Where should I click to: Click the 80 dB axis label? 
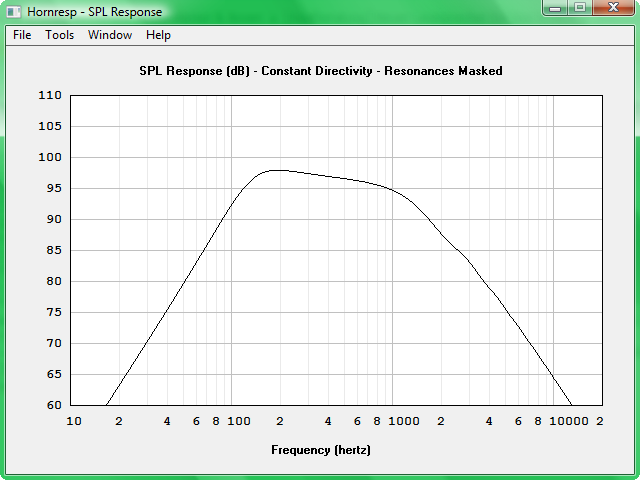pyautogui.click(x=54, y=281)
